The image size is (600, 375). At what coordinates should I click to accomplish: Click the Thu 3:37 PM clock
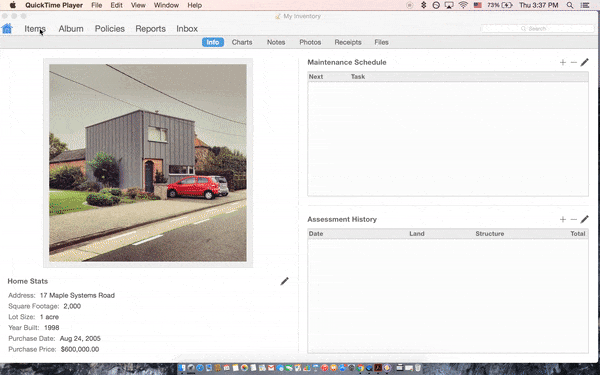(538, 5)
